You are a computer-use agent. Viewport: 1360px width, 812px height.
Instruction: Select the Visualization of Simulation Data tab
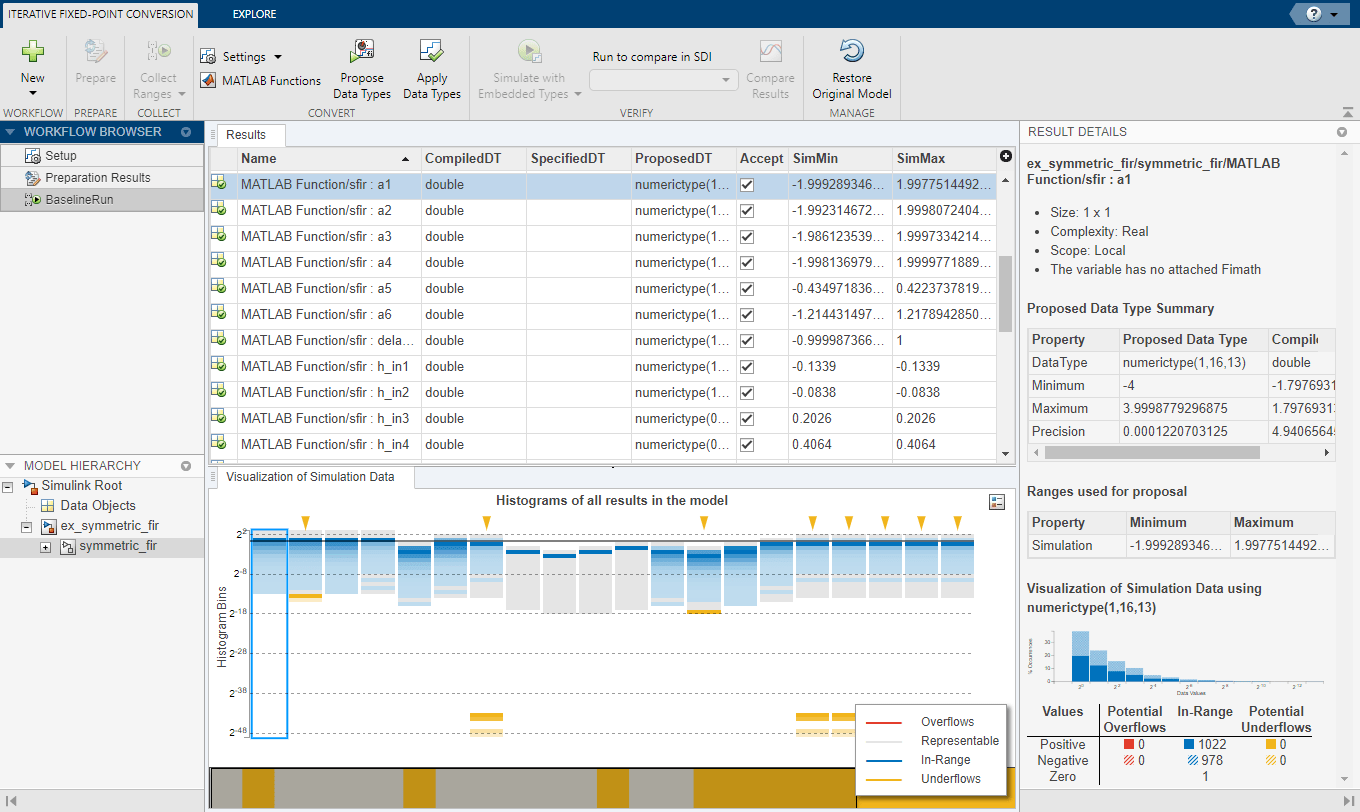pos(310,477)
